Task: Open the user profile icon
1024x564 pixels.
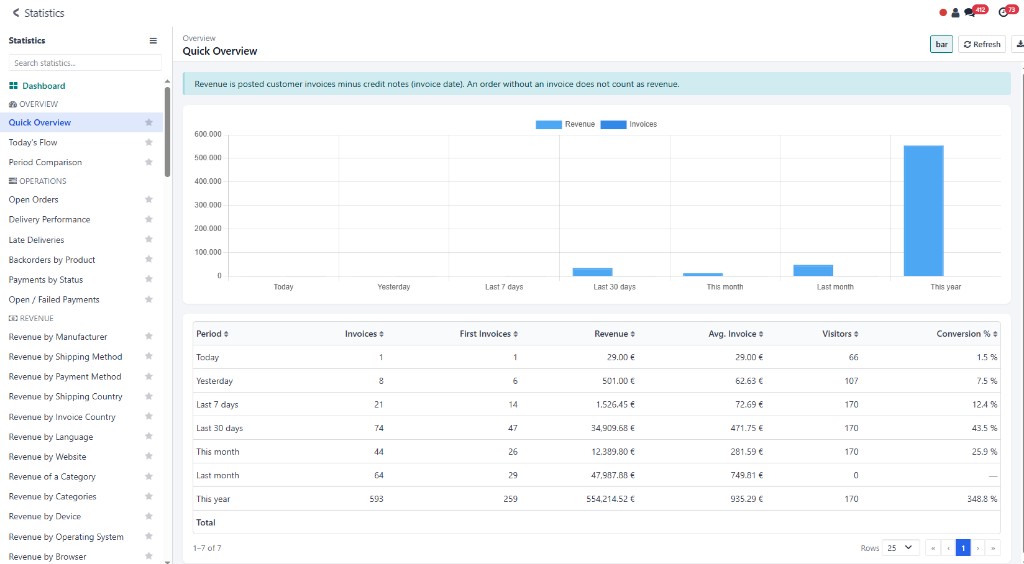Action: pos(955,12)
